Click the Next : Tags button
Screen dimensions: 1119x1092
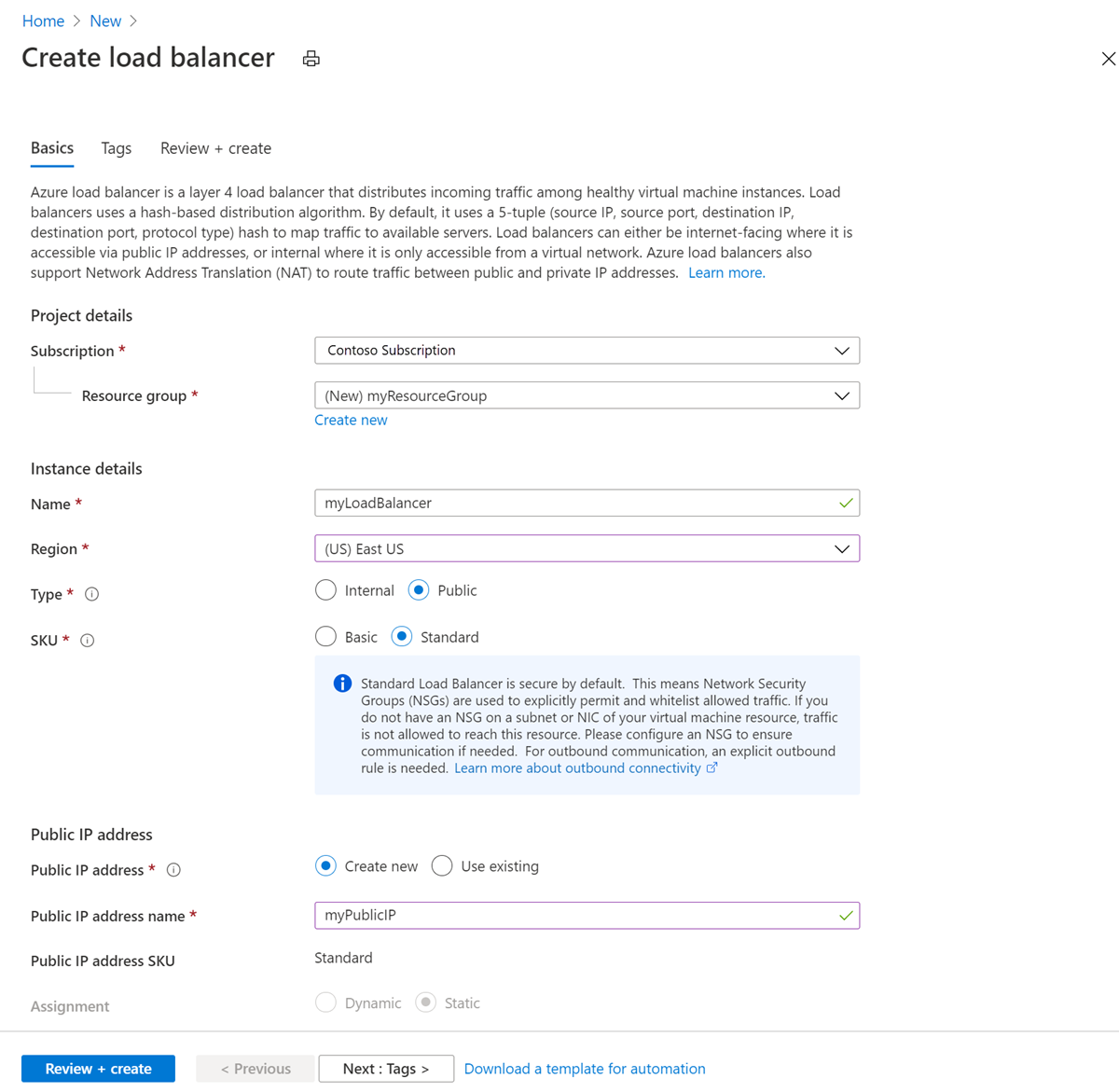coord(386,1069)
